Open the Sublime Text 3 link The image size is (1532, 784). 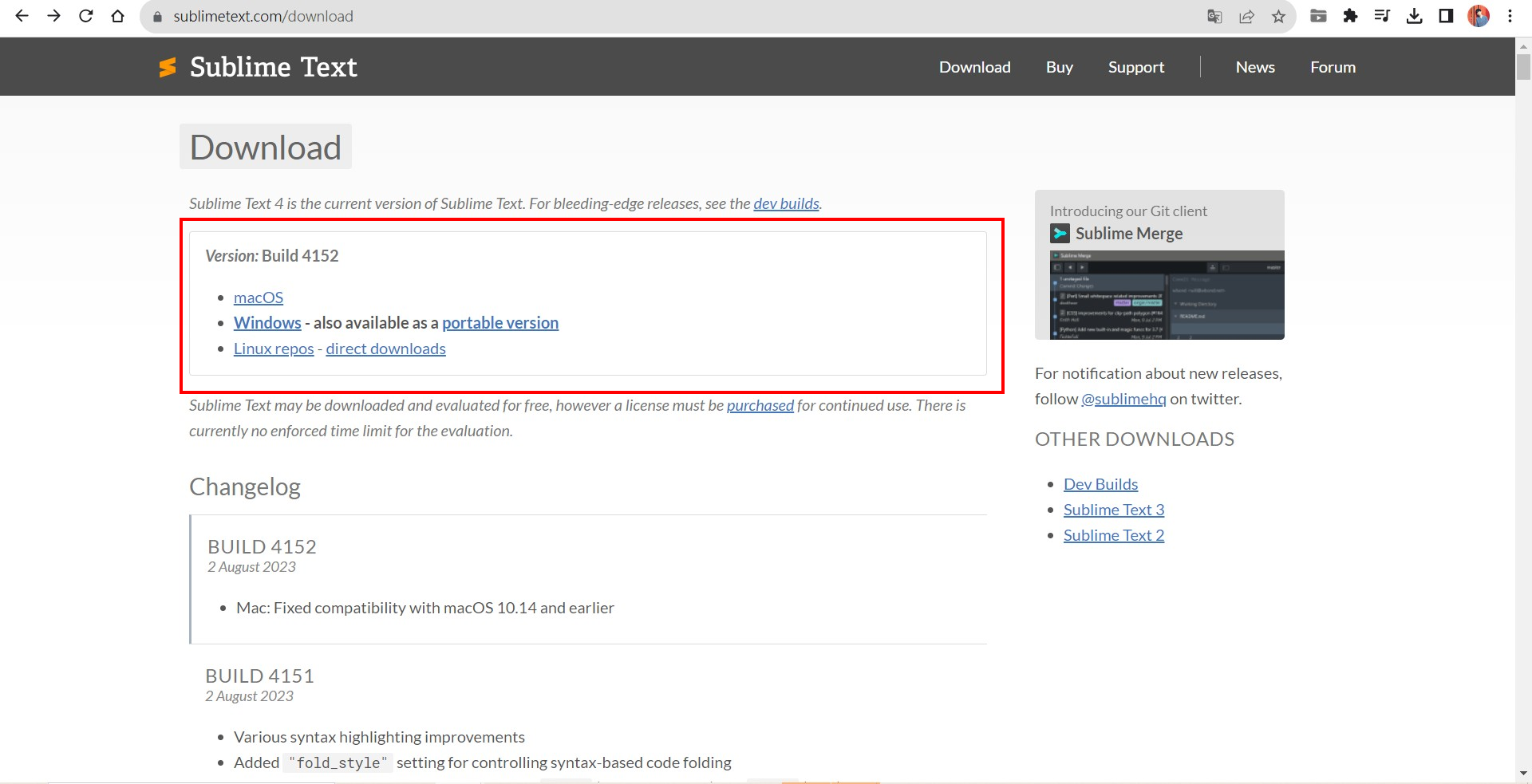click(x=1114, y=510)
